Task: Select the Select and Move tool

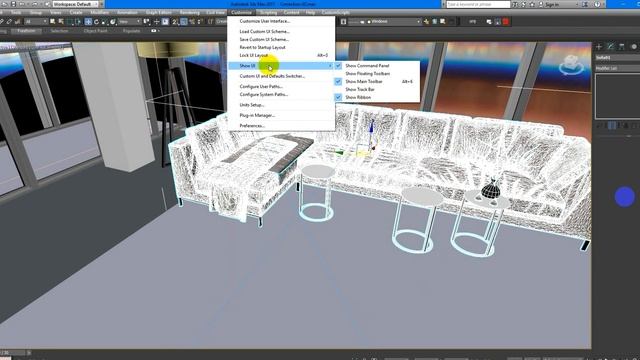Action: click(88, 22)
